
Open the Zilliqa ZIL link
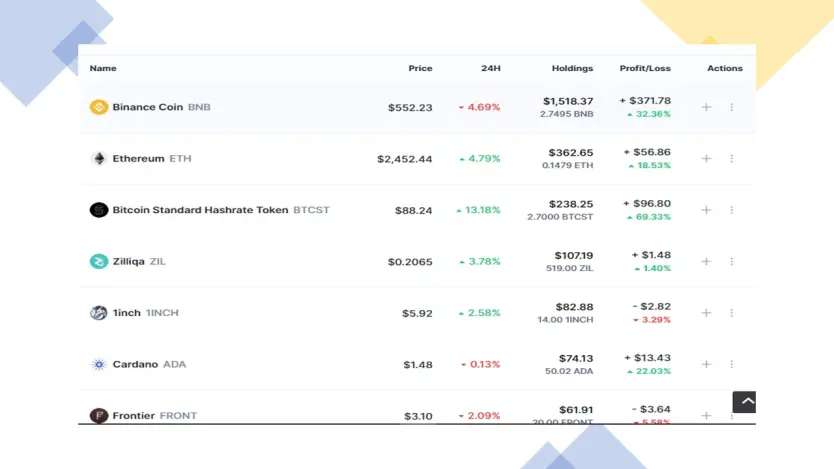pyautogui.click(x=139, y=261)
